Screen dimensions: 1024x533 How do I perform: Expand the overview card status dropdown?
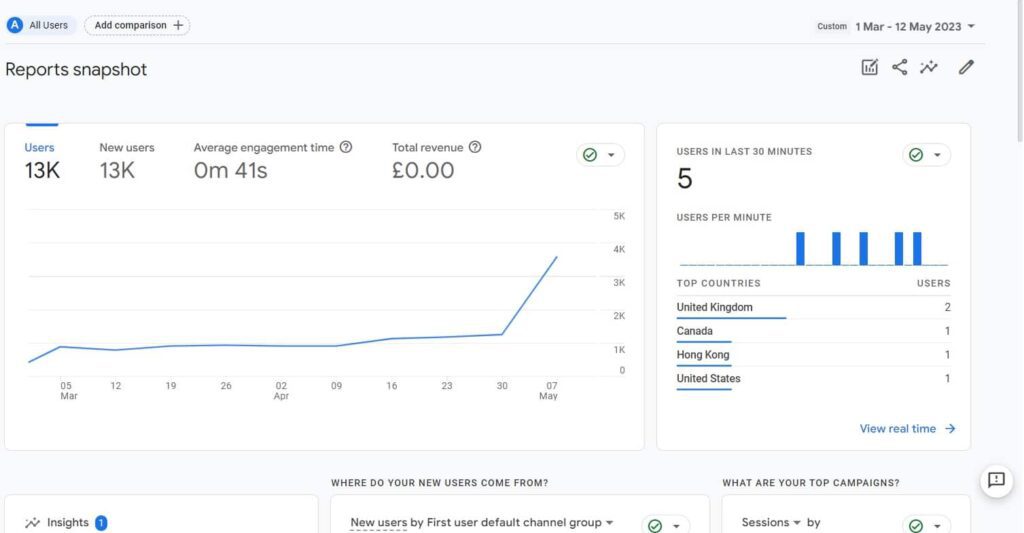coord(601,155)
